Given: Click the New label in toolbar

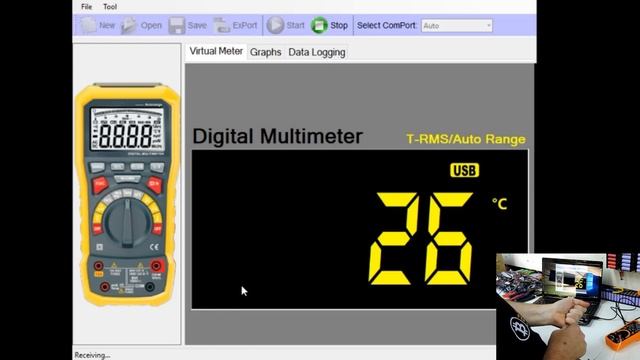Looking at the screenshot, I should point(107,25).
